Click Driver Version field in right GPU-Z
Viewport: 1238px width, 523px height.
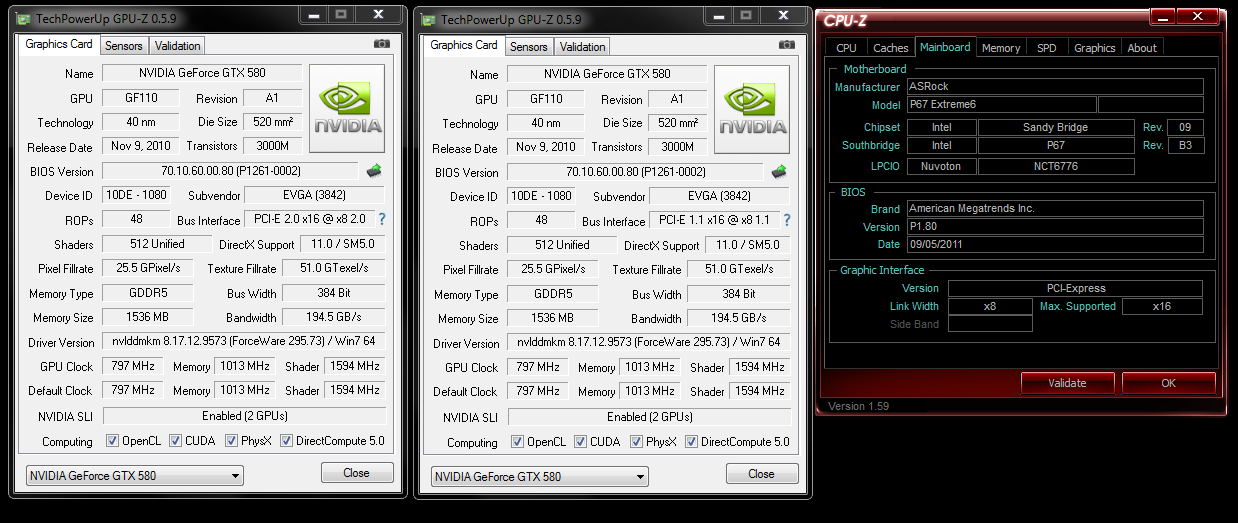650,343
